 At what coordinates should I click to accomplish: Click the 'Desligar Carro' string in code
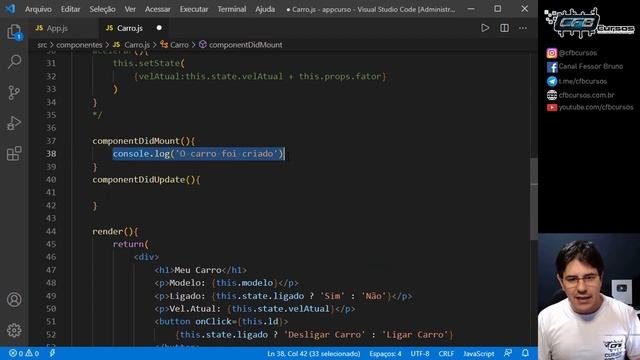324,335
